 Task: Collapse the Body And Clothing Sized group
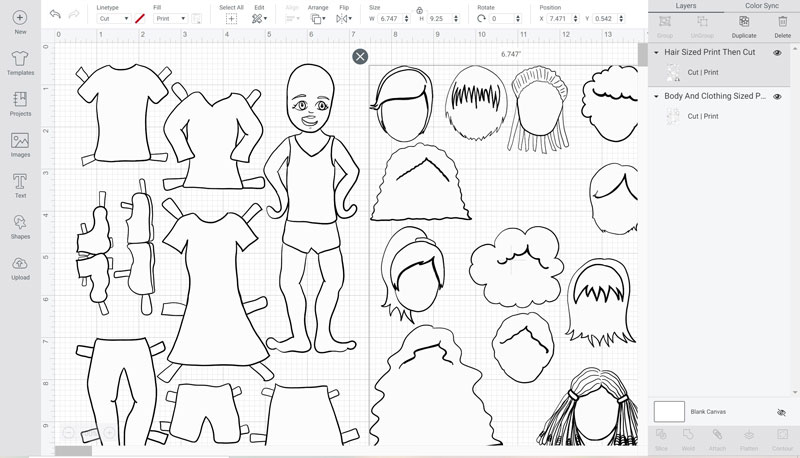(x=656, y=96)
